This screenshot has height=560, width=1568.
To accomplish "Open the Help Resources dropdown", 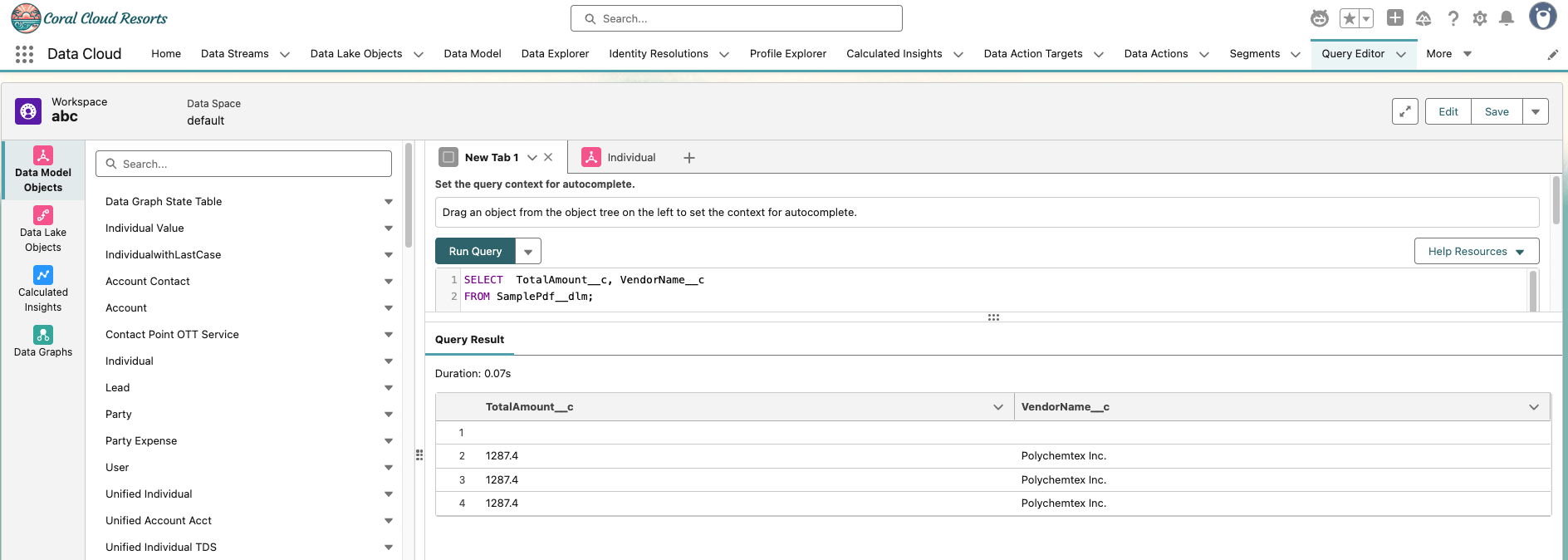I will pyautogui.click(x=1477, y=251).
